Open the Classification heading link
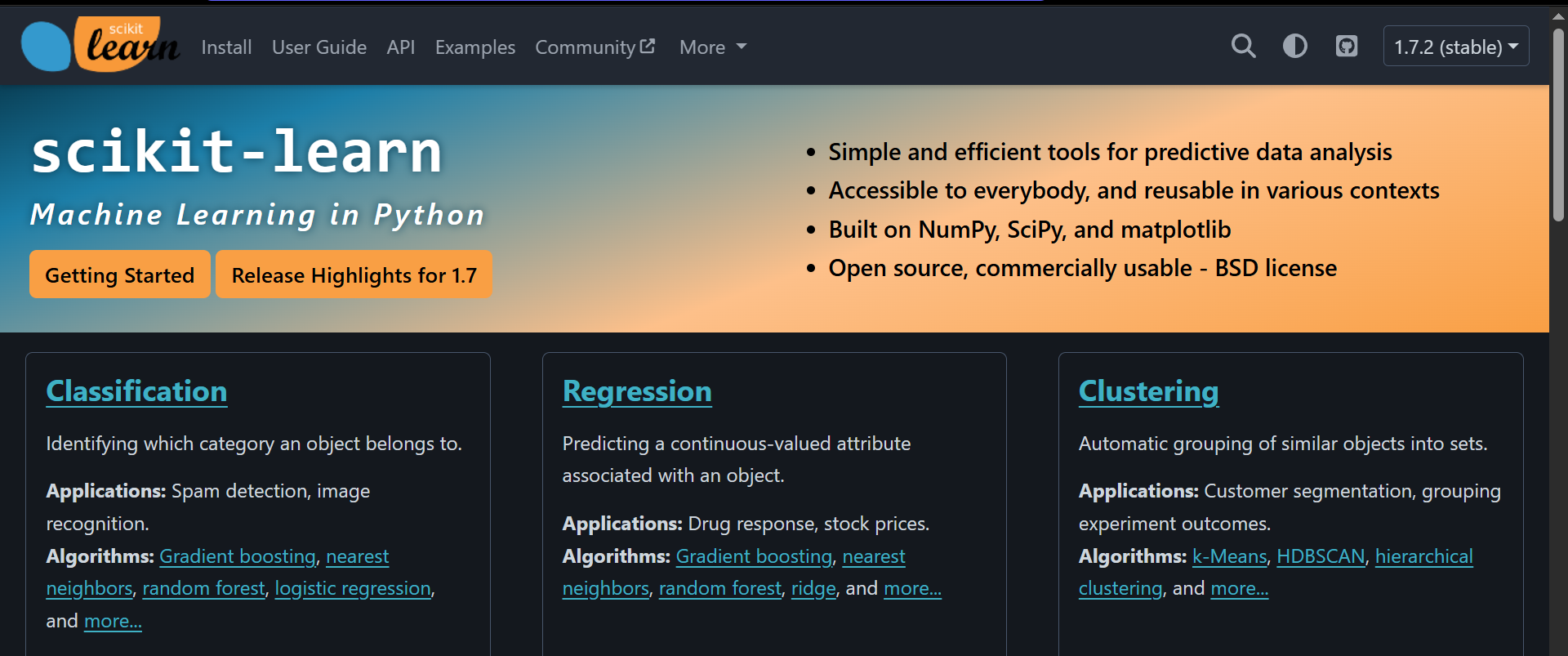The height and width of the screenshot is (656, 1568). point(136,391)
